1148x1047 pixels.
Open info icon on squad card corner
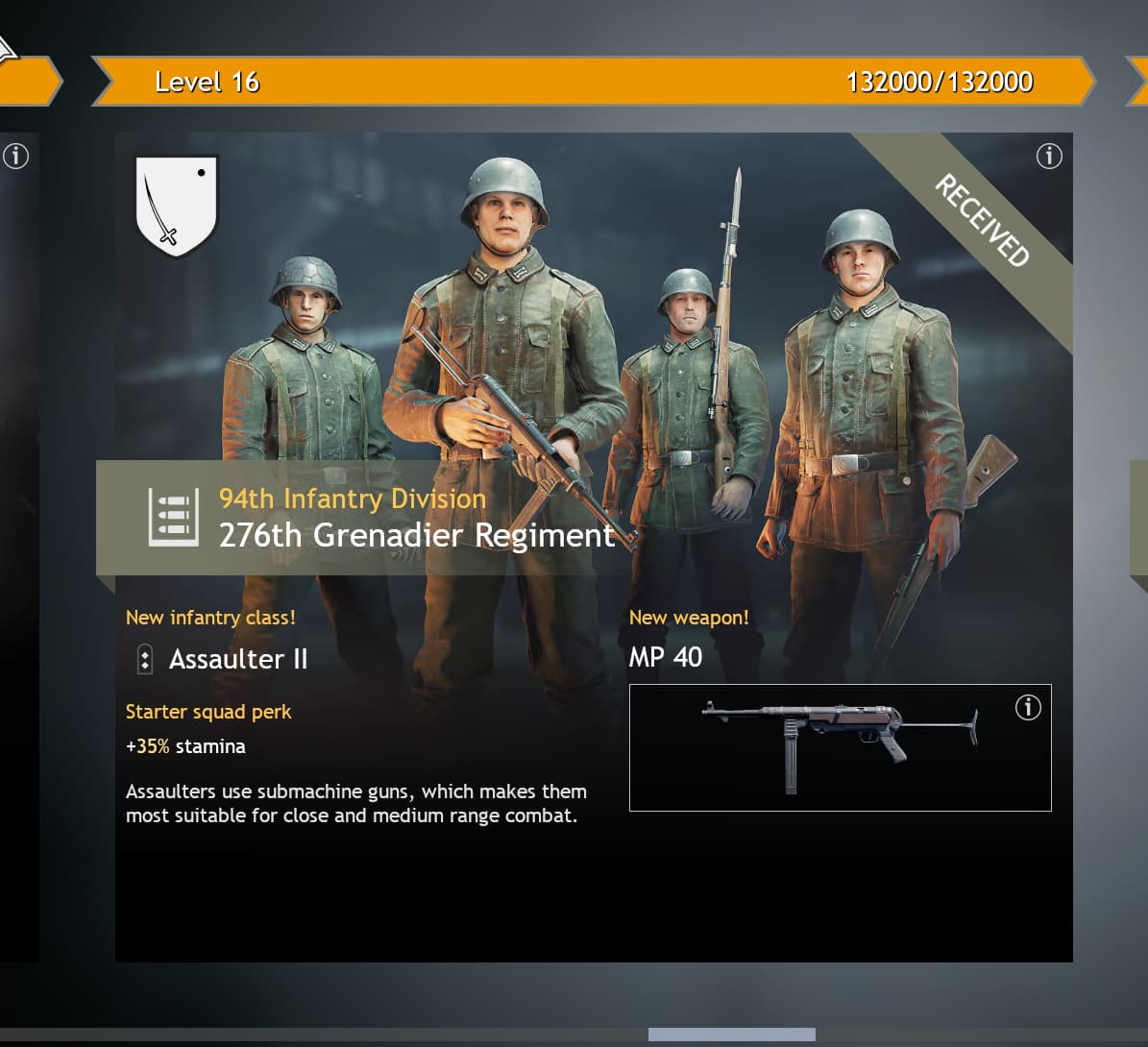[1049, 156]
